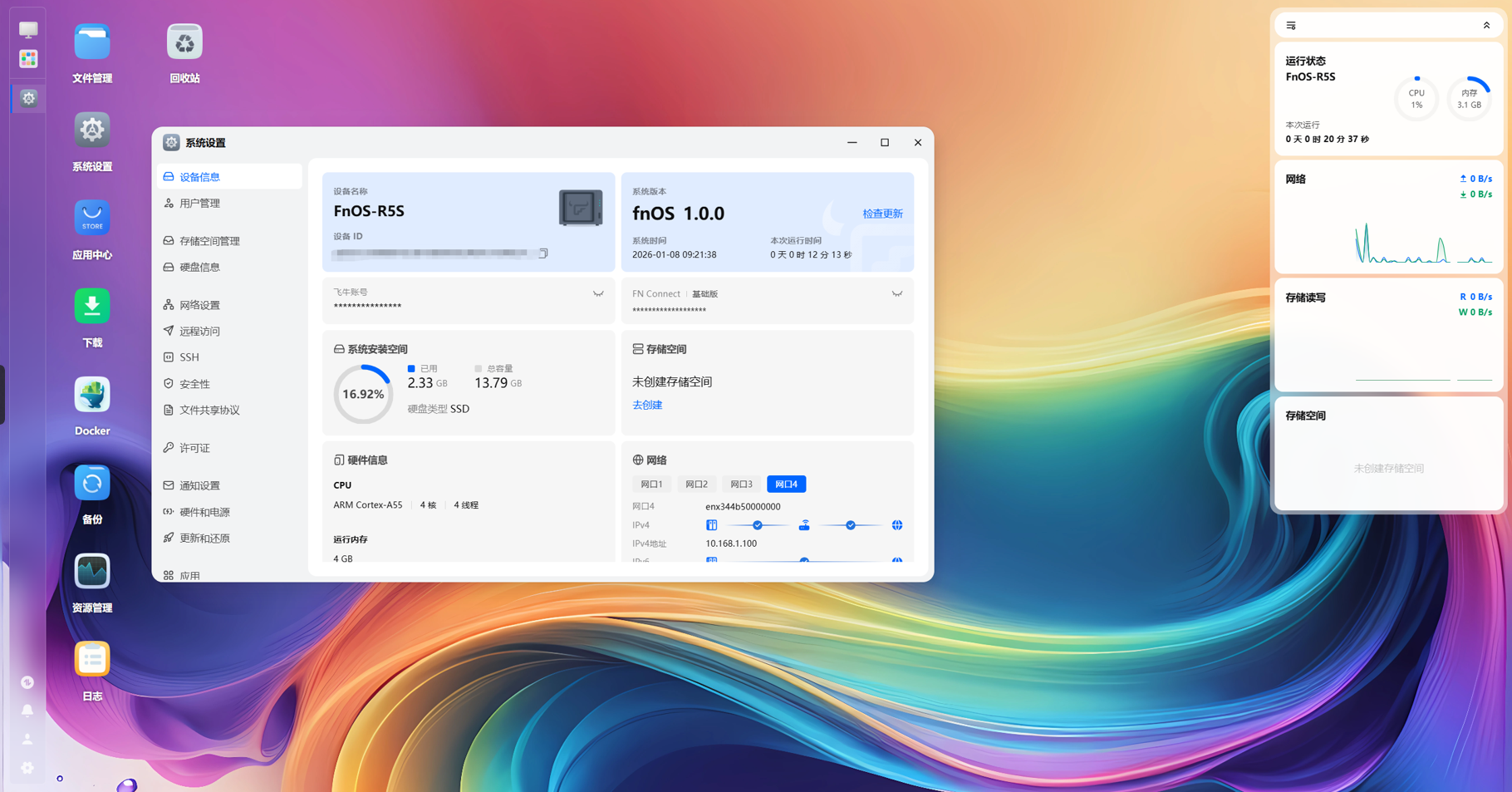Click the 检查更新 link
This screenshot has height=792, width=1512.
tap(882, 214)
